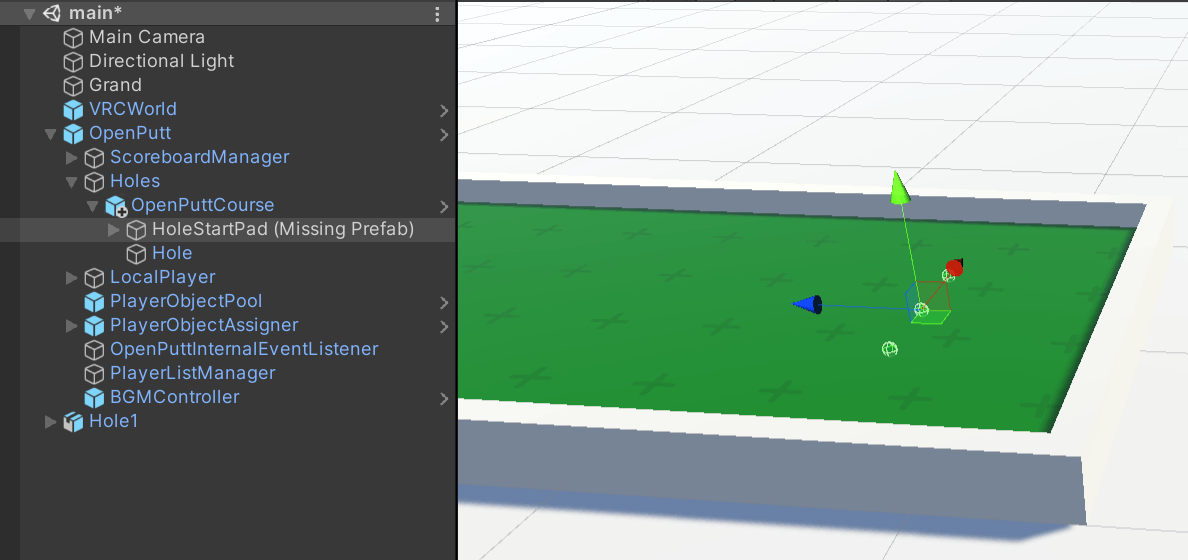Expand the PlayerObjectAssigner node
Viewport: 1188px width, 560px height.
(x=72, y=326)
